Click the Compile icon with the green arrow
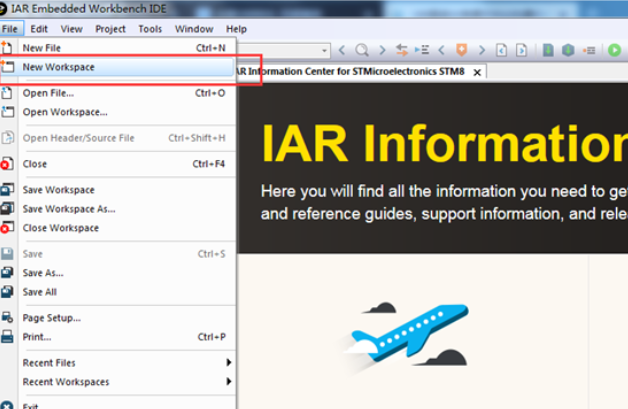628x409 pixels. [x=548, y=50]
